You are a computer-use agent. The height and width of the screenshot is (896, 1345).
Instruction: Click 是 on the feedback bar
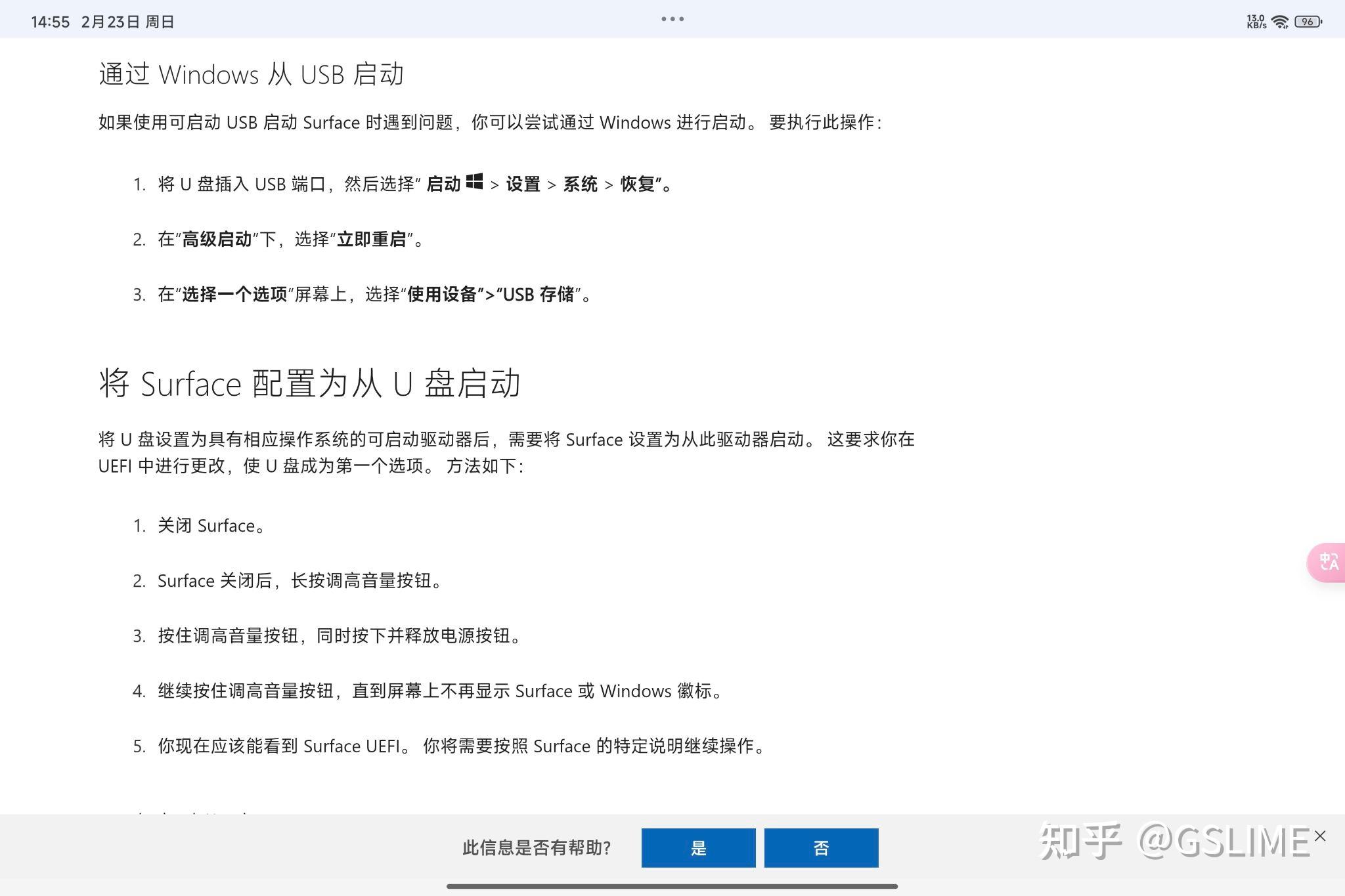click(x=698, y=848)
